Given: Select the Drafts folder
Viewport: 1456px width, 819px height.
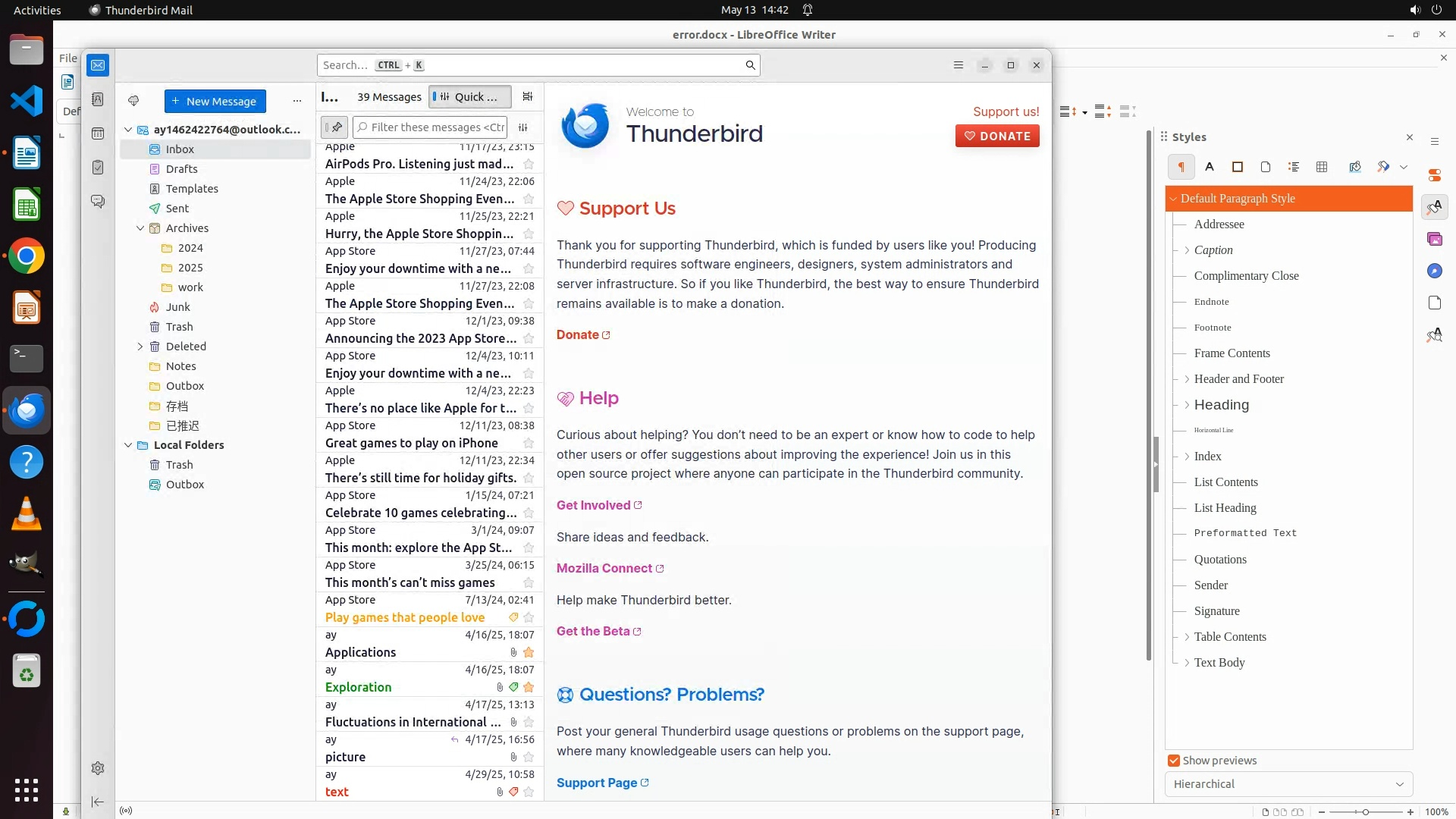Looking at the screenshot, I should pyautogui.click(x=181, y=169).
